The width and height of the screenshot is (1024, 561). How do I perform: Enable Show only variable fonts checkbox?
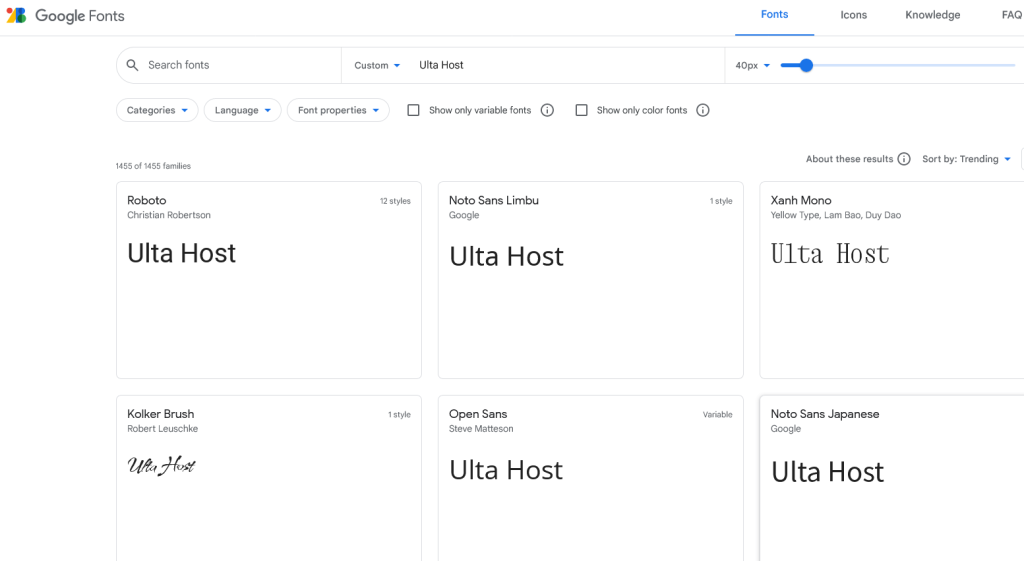(413, 110)
